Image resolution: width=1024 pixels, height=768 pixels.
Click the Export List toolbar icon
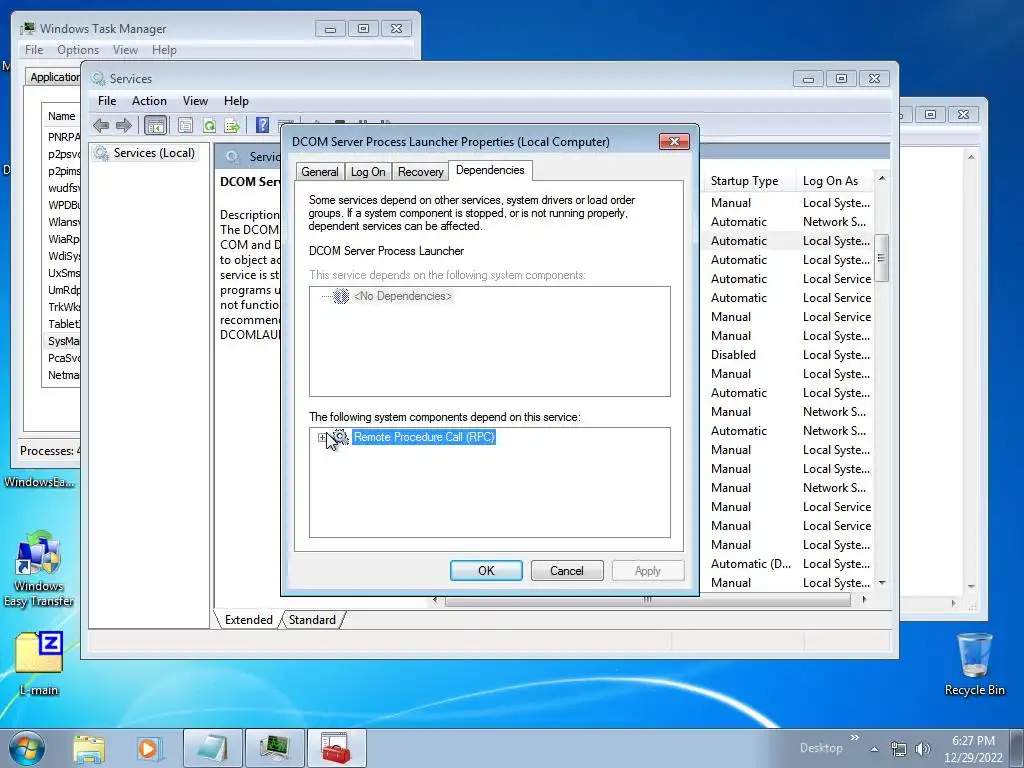[232, 125]
